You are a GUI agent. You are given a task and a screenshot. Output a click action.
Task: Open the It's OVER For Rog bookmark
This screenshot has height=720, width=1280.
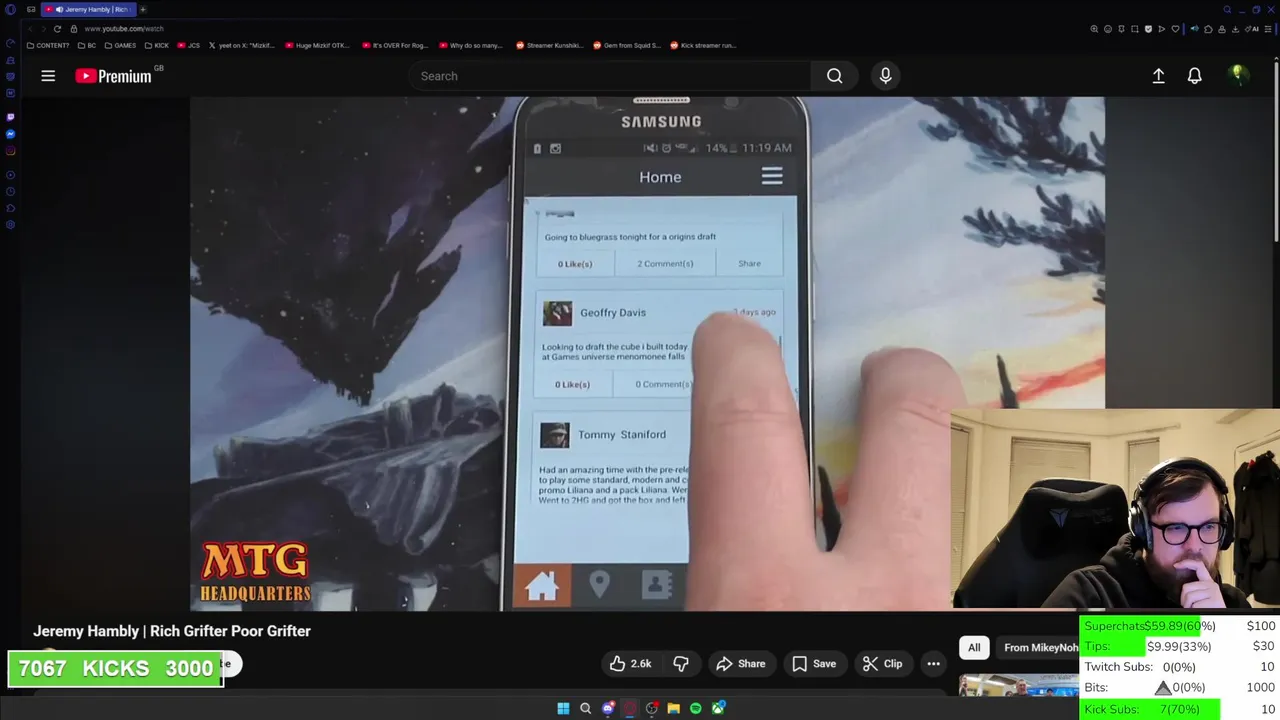tap(395, 45)
